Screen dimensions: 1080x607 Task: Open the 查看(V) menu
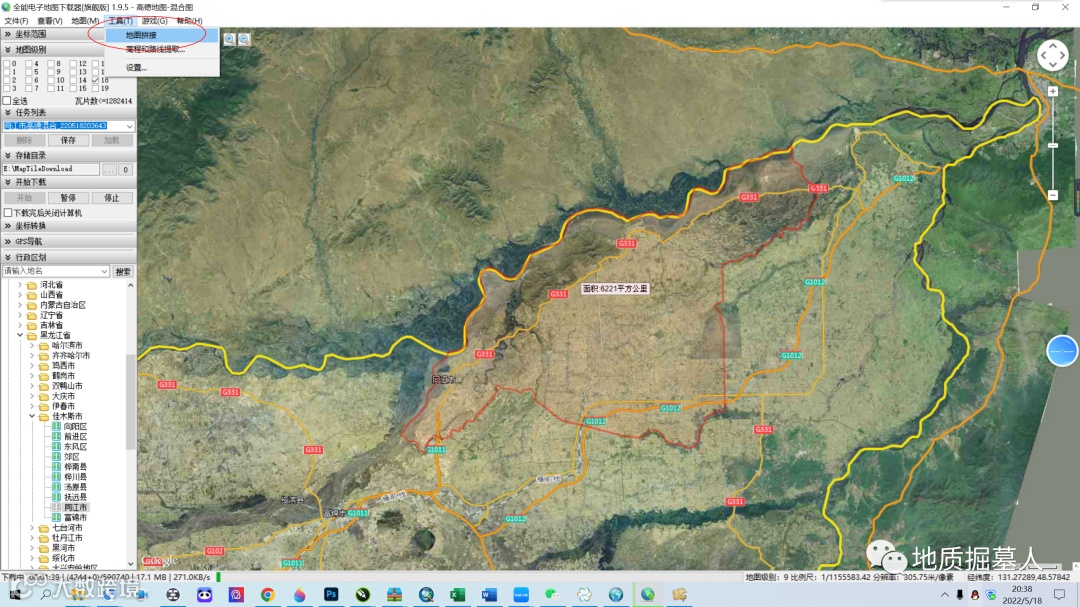point(50,21)
